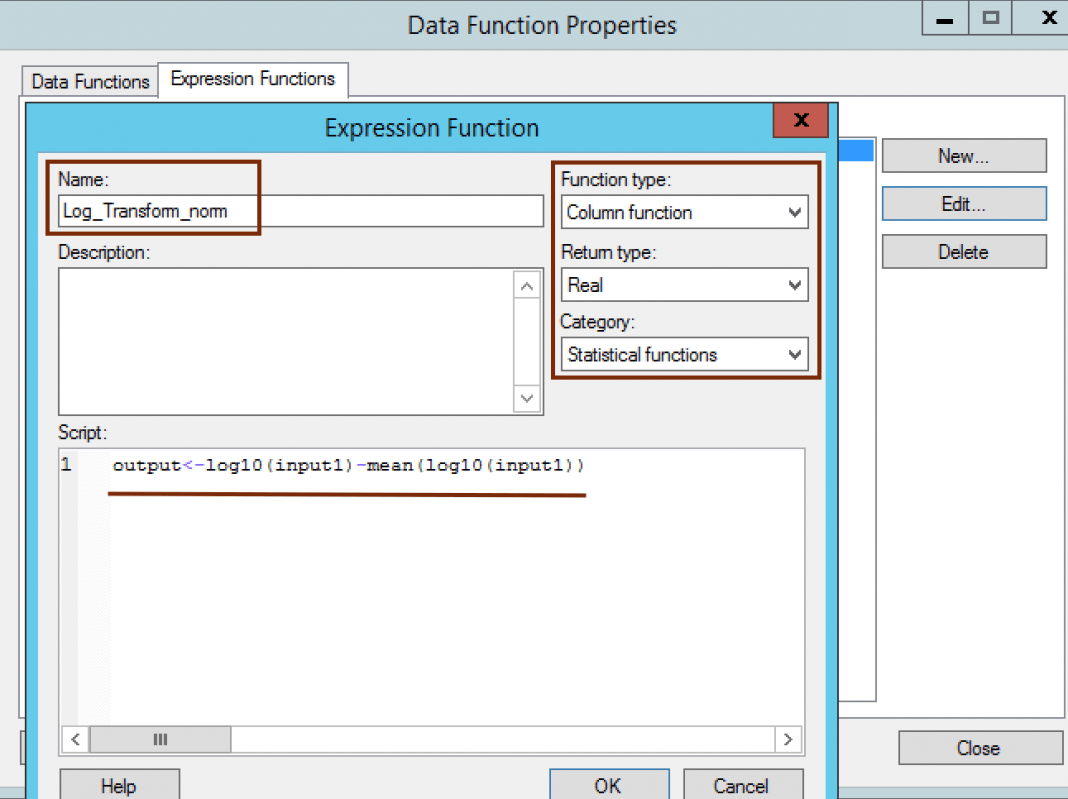Image resolution: width=1068 pixels, height=799 pixels.
Task: Confirm with the OK button
Action: [608, 785]
